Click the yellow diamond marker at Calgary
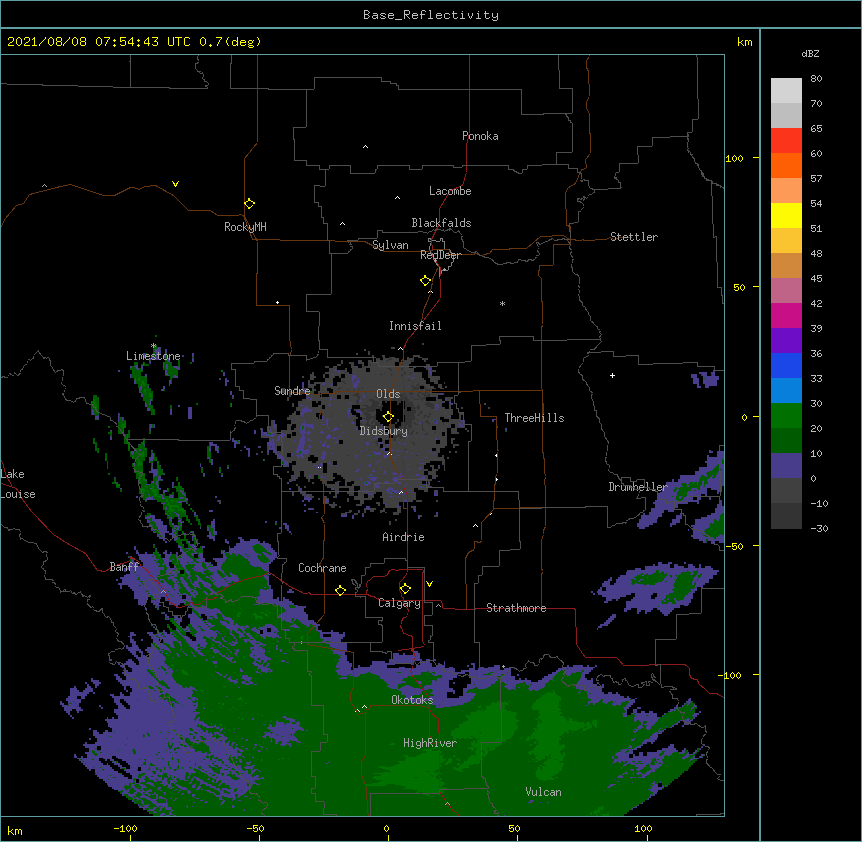The image size is (862, 842). click(405, 589)
